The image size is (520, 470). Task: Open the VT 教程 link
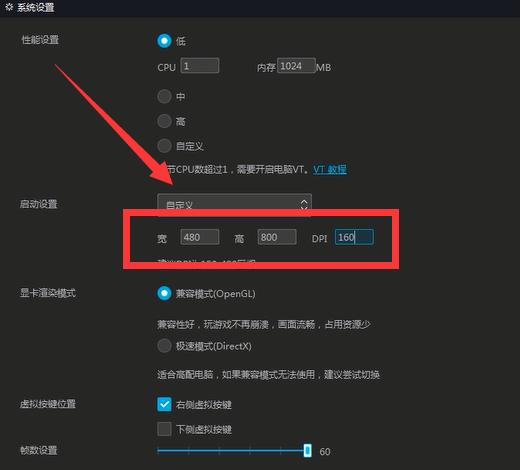(330, 170)
